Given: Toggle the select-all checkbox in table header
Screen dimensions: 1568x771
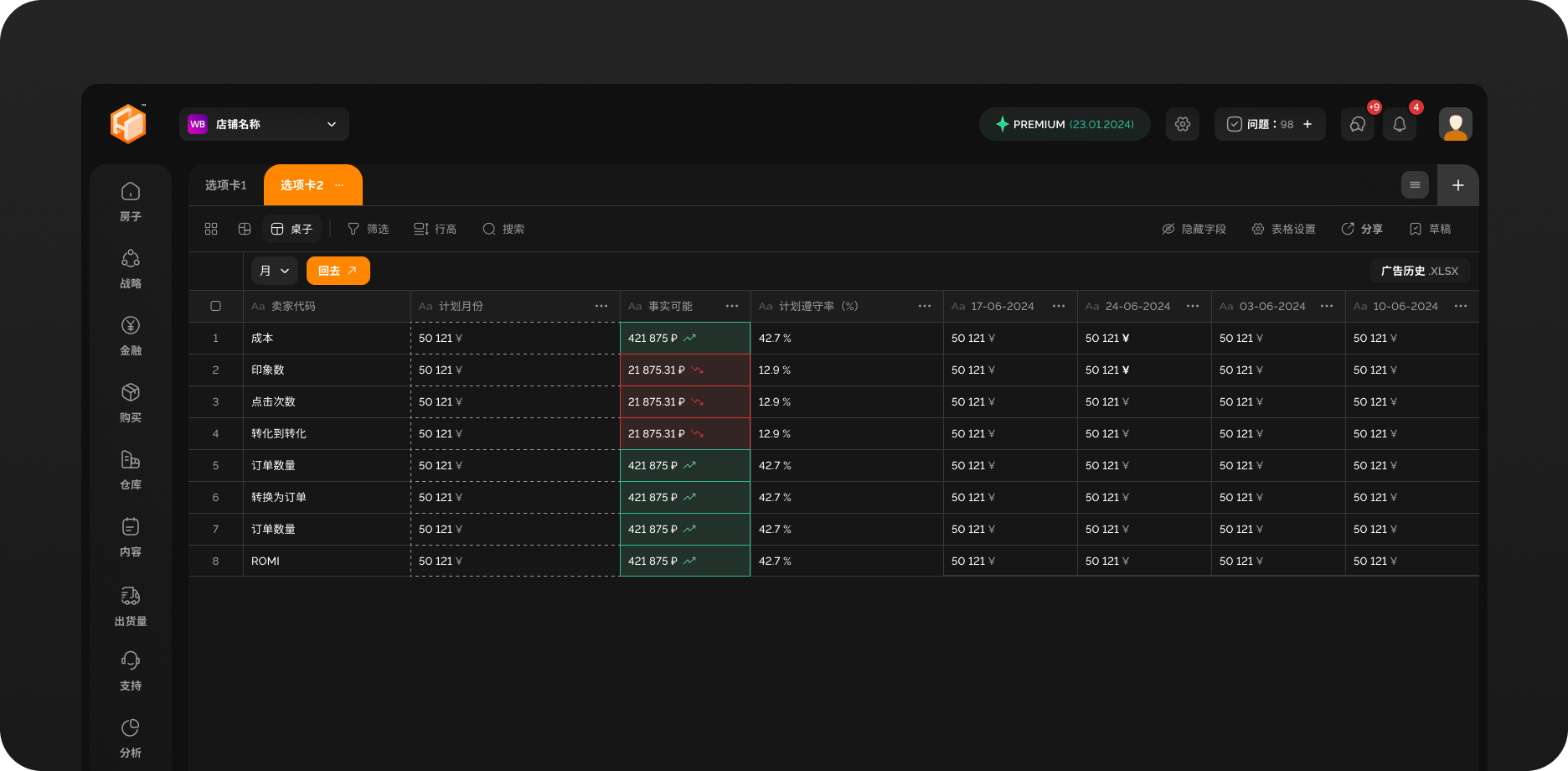Looking at the screenshot, I should (x=215, y=306).
